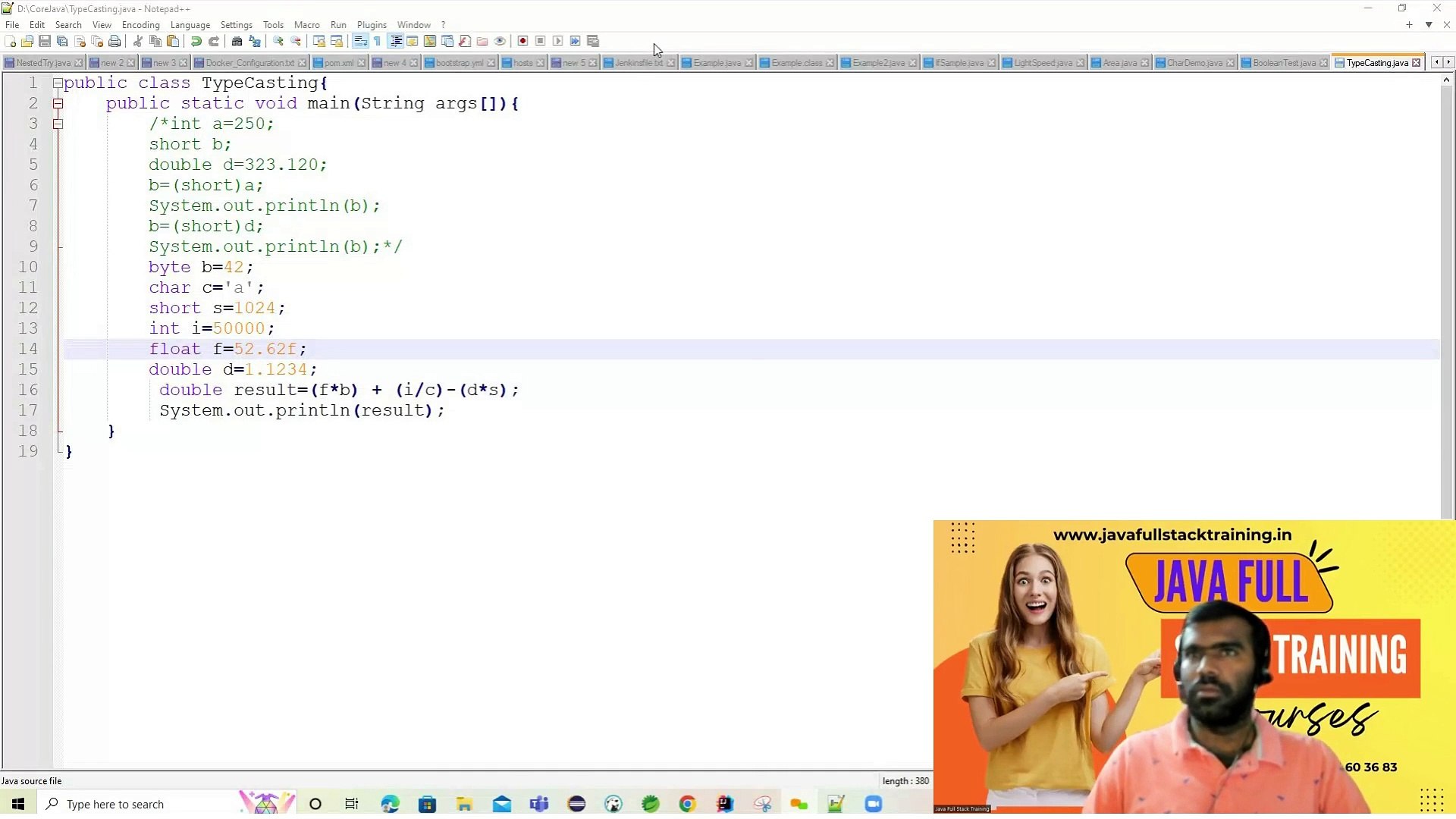Viewport: 1456px width, 819px height.
Task: Collapse the TypeCasting class fold at line 1
Action: [58, 83]
